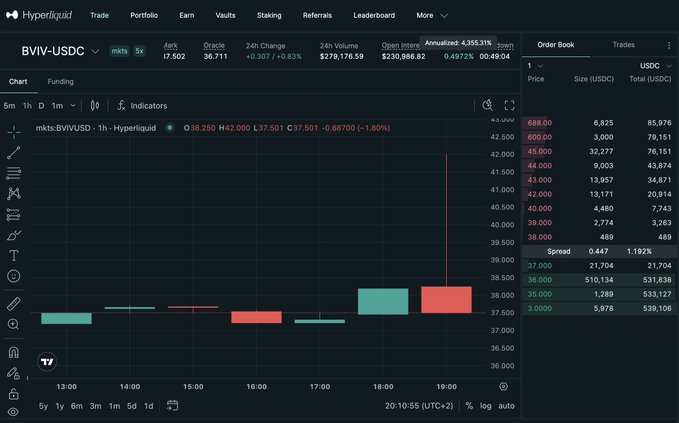Open the Indicators dialog
Screen dimensions: 679x423
coord(142,106)
